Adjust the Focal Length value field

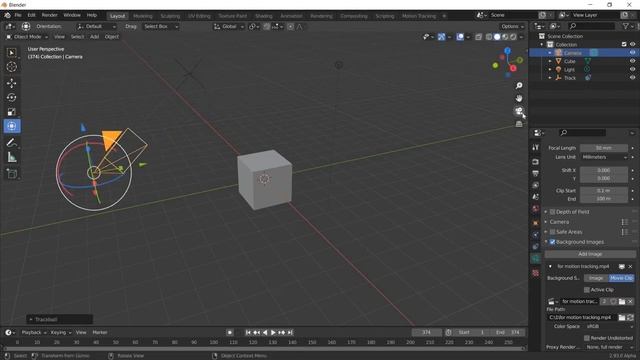[604, 148]
